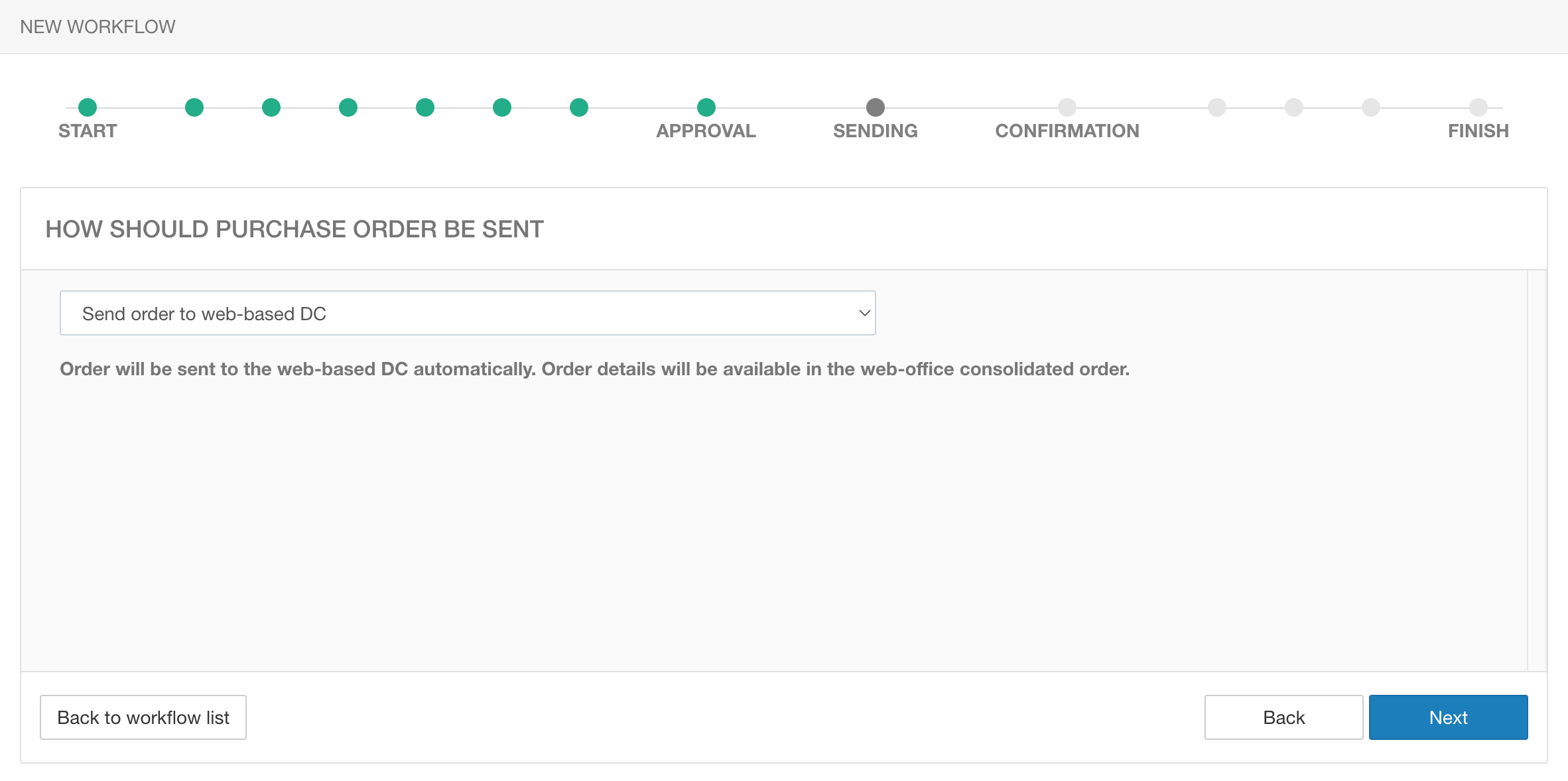The height and width of the screenshot is (781, 1568).
Task: Select first gray dot after CONFIRMATION
Action: (x=1217, y=107)
